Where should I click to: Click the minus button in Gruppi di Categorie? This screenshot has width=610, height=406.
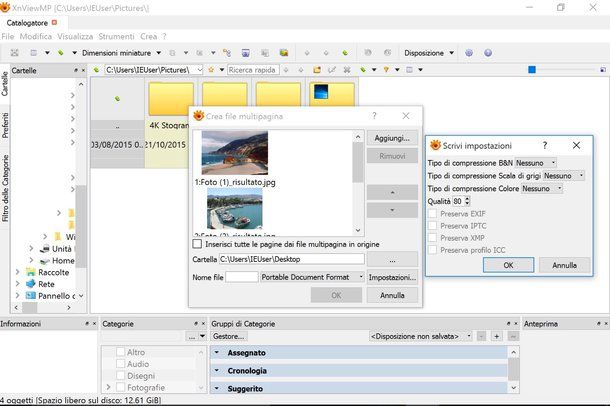[x=482, y=336]
